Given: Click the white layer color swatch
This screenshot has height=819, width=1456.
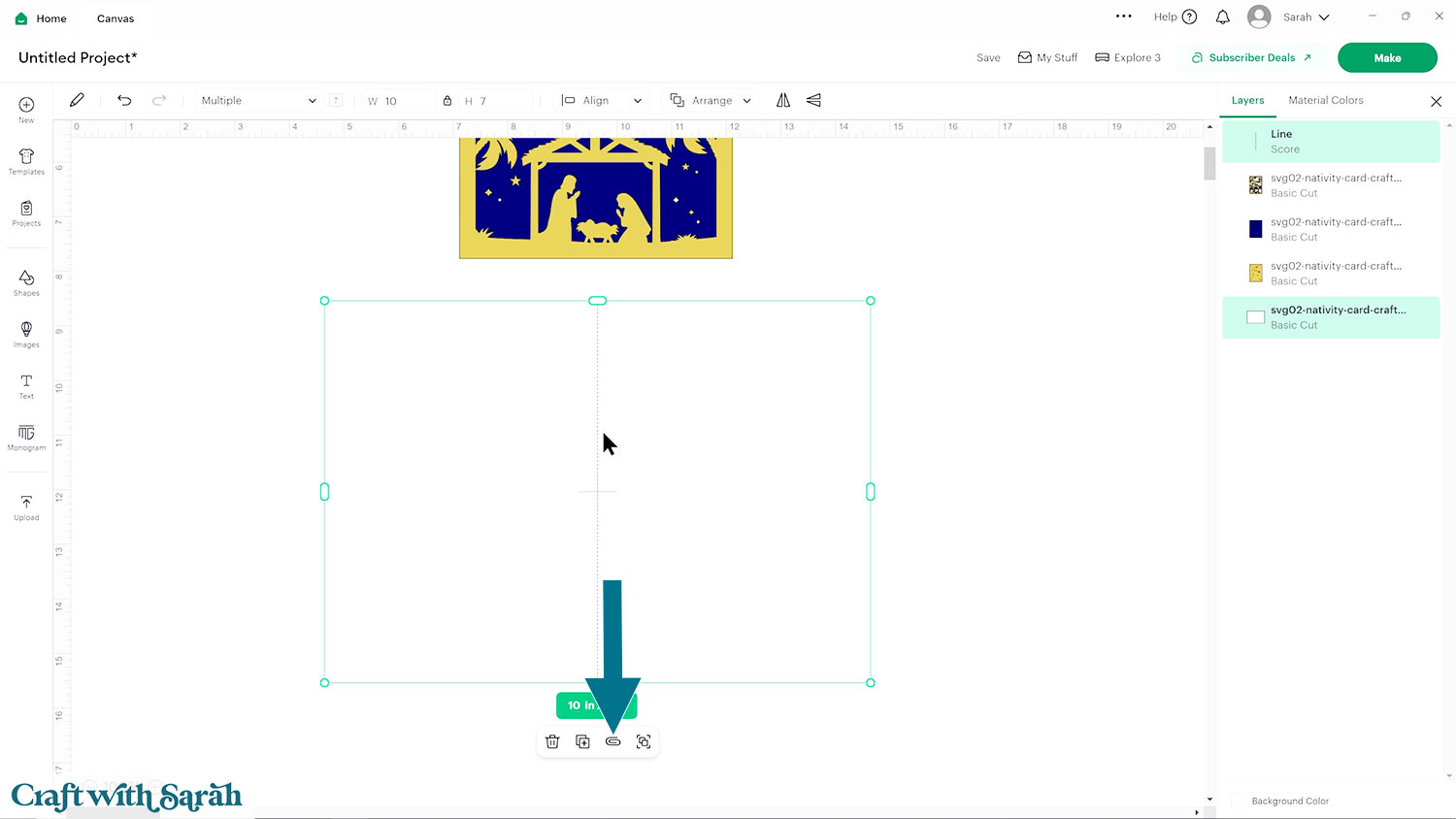Looking at the screenshot, I should tap(1255, 317).
